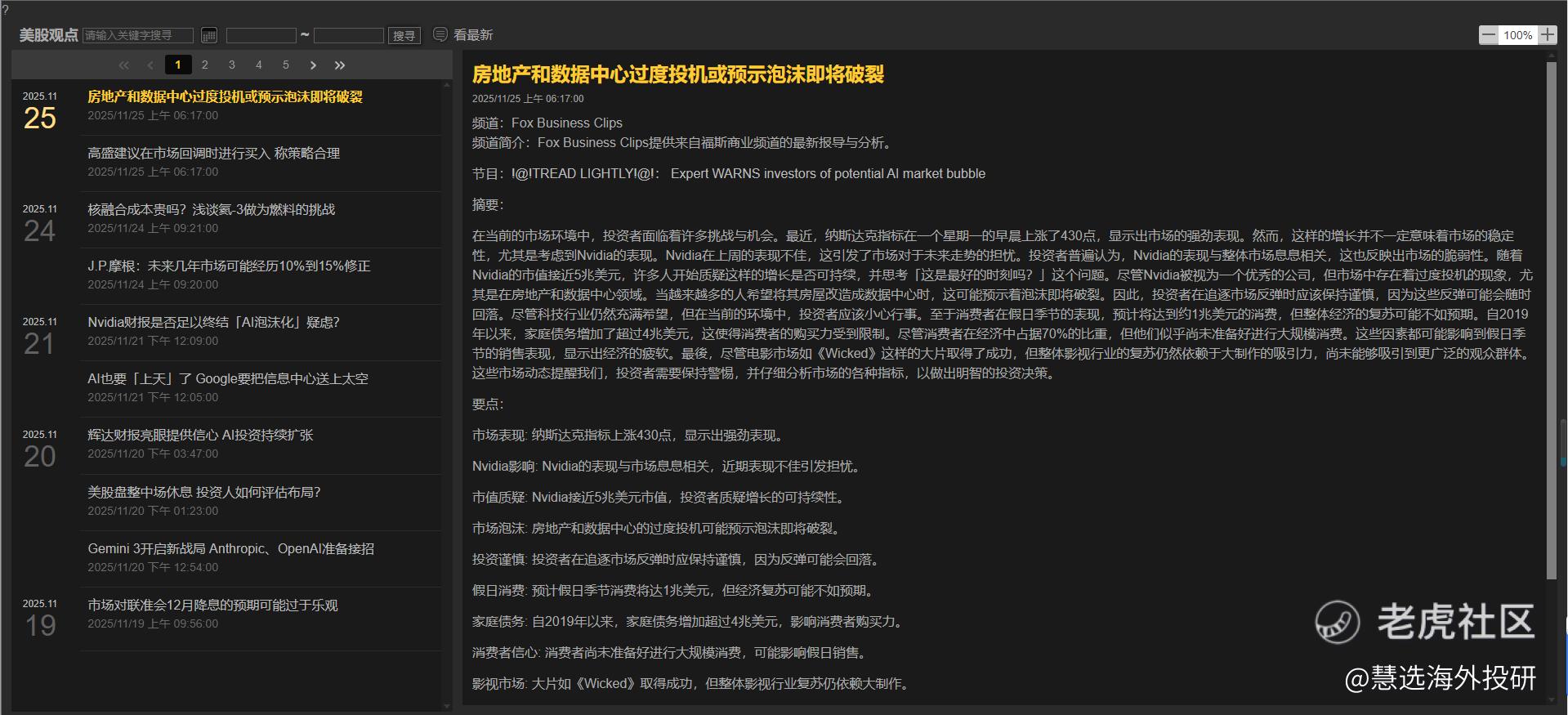The image size is (1568, 715).
Task: Click the keyword search input field
Action: pyautogui.click(x=138, y=35)
